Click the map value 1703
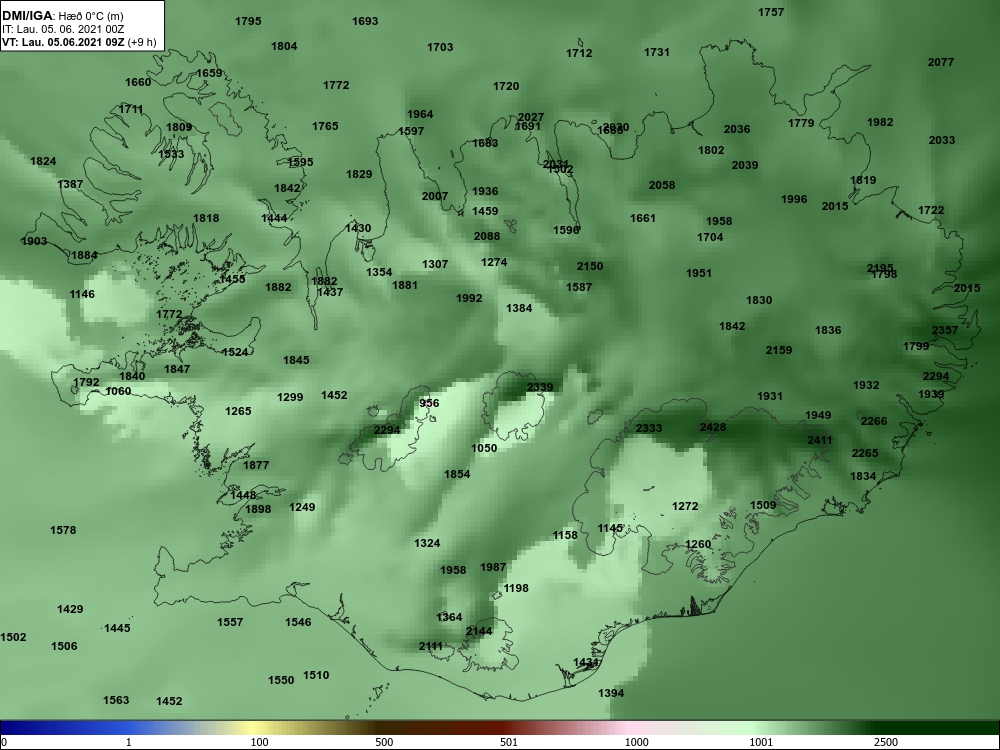 coord(440,47)
